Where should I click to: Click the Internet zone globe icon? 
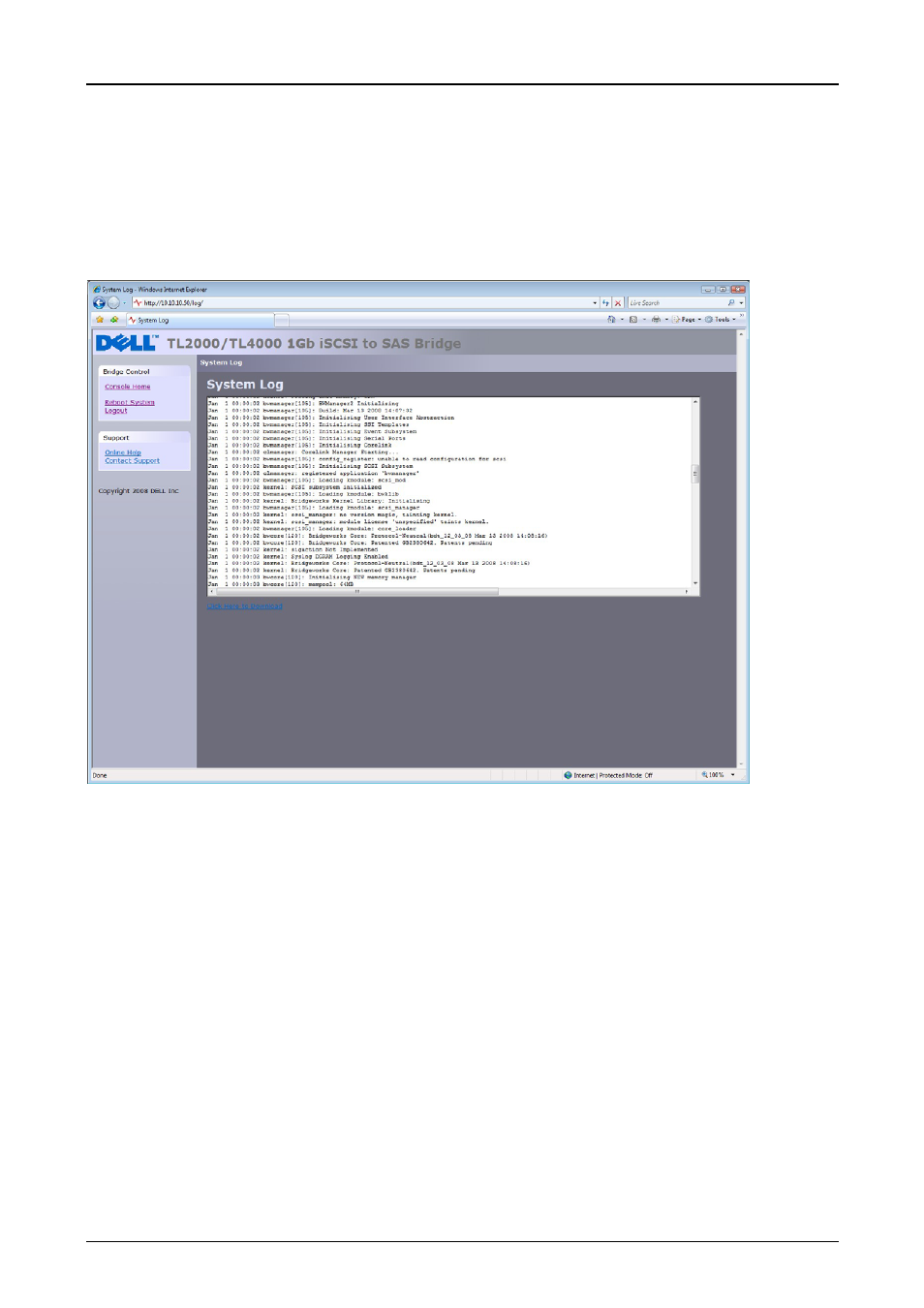coord(569,775)
